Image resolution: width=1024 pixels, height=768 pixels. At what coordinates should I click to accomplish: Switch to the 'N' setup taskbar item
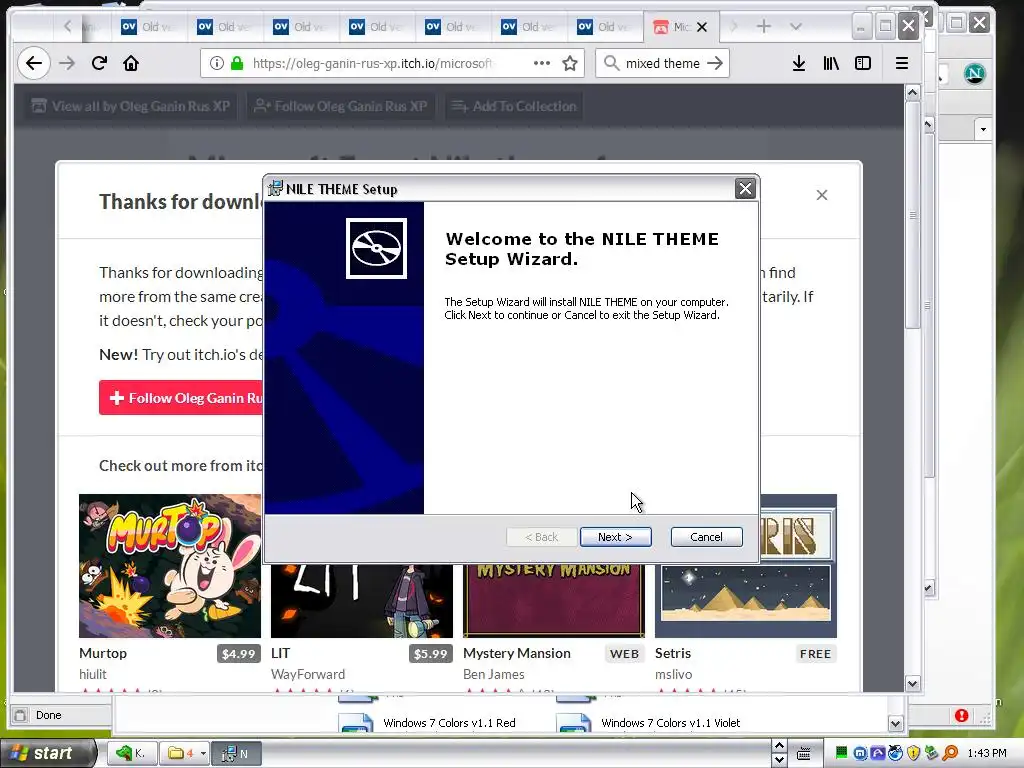pyautogui.click(x=236, y=754)
